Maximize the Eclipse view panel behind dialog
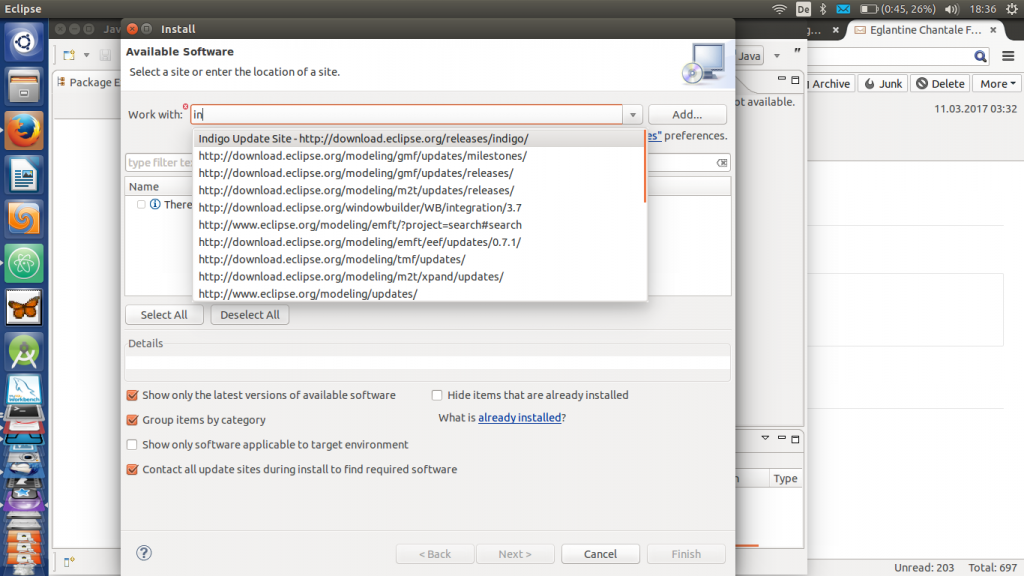The image size is (1024, 576). point(795,80)
